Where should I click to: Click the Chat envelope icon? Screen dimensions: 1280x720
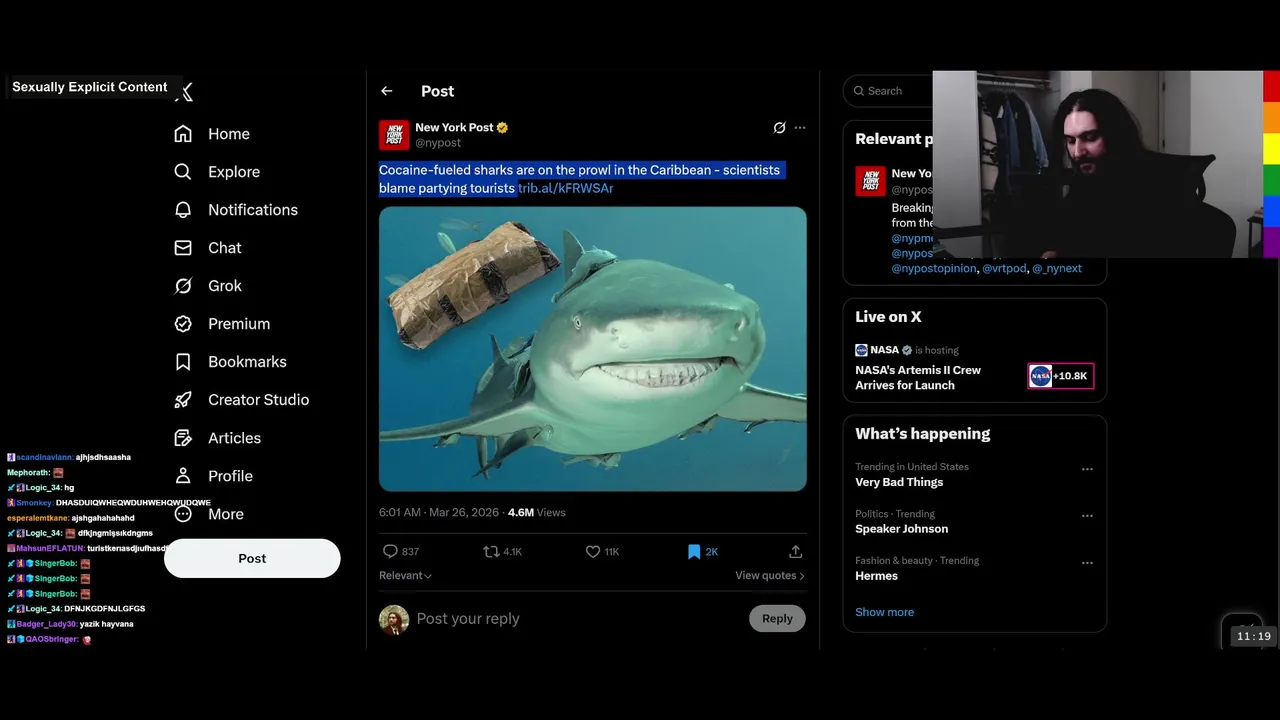coord(183,248)
